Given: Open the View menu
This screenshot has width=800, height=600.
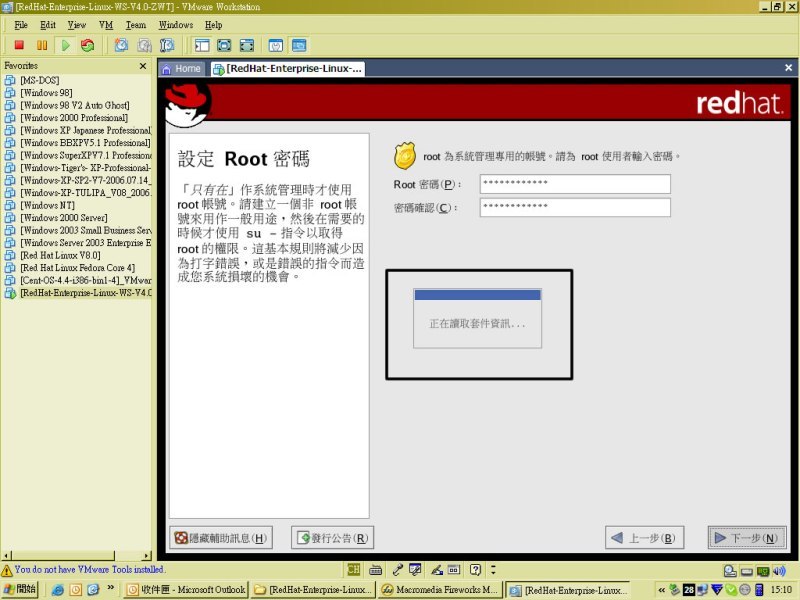Looking at the screenshot, I should point(77,25).
